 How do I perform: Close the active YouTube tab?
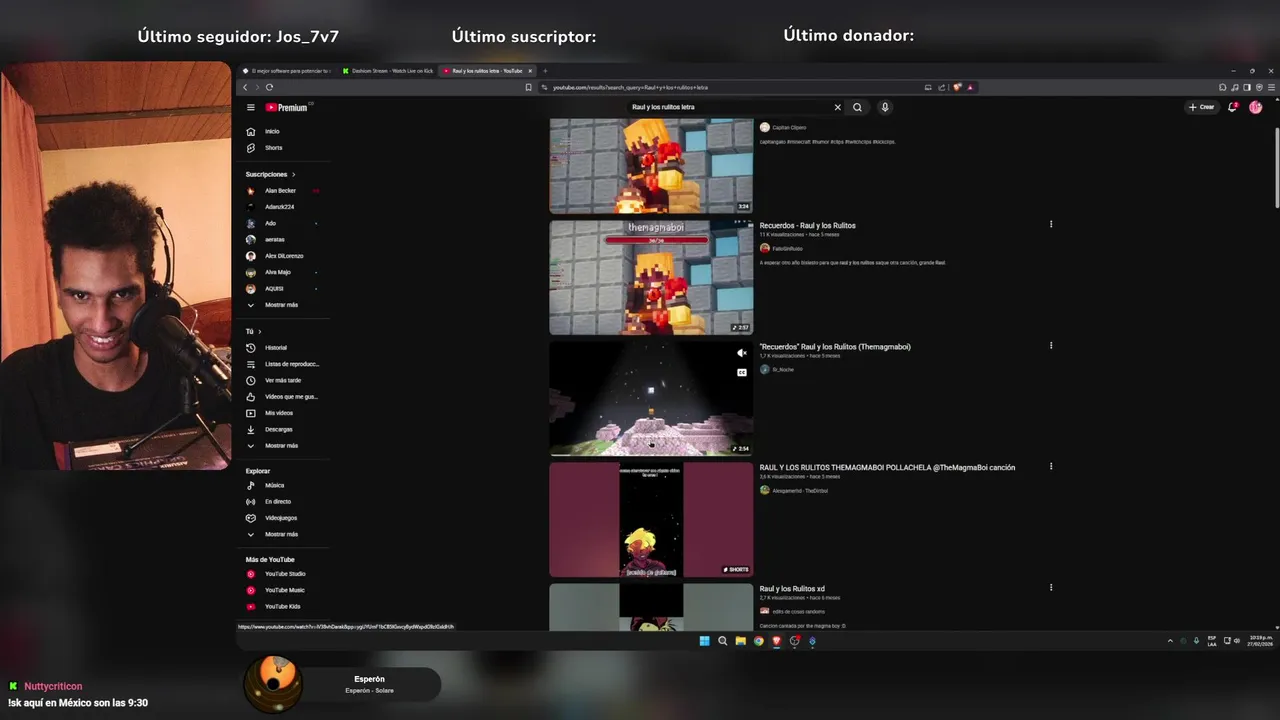click(531, 71)
